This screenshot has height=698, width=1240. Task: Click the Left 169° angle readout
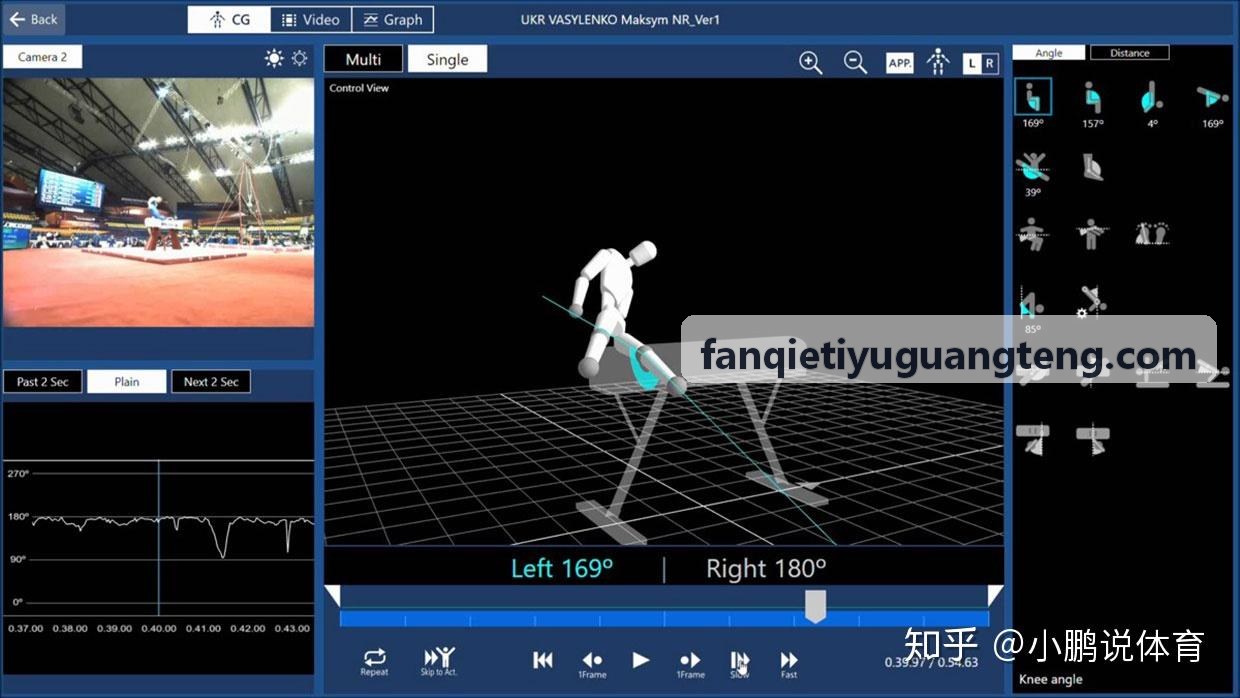[562, 569]
